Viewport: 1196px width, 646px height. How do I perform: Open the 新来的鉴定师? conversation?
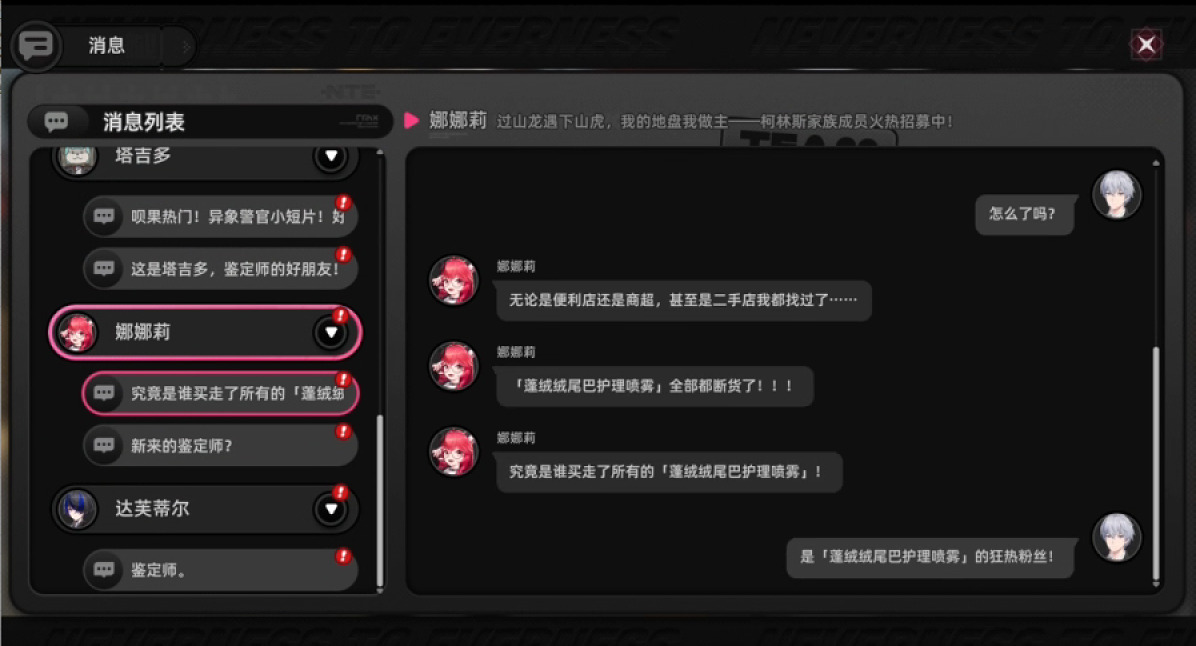click(x=220, y=445)
